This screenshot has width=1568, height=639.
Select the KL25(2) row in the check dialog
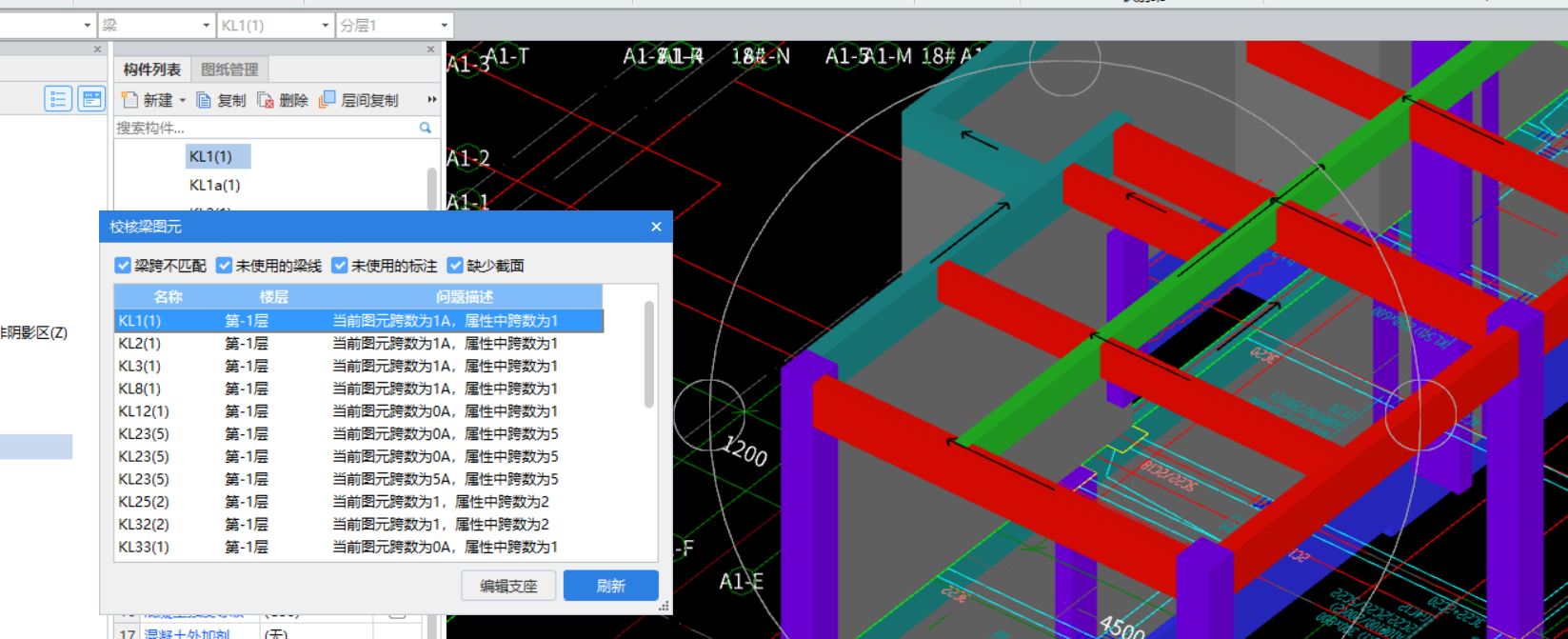[359, 502]
